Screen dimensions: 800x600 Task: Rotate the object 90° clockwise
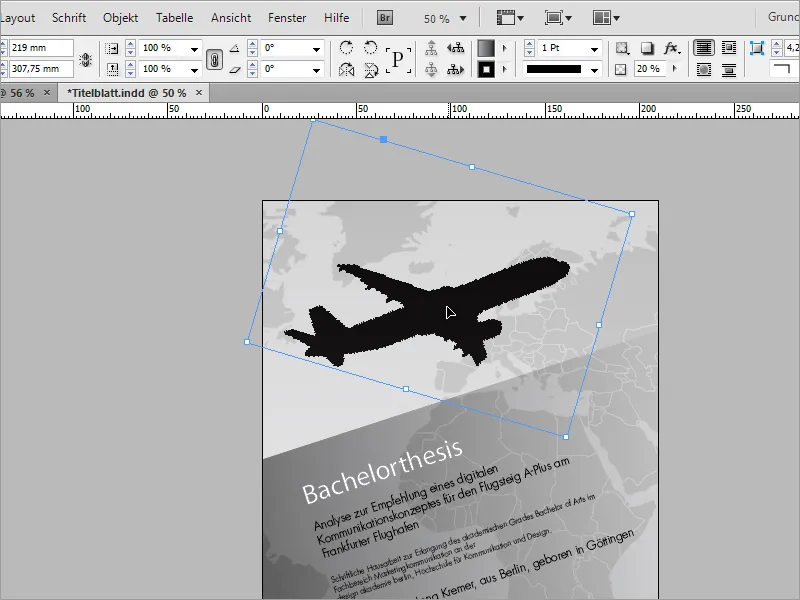346,48
